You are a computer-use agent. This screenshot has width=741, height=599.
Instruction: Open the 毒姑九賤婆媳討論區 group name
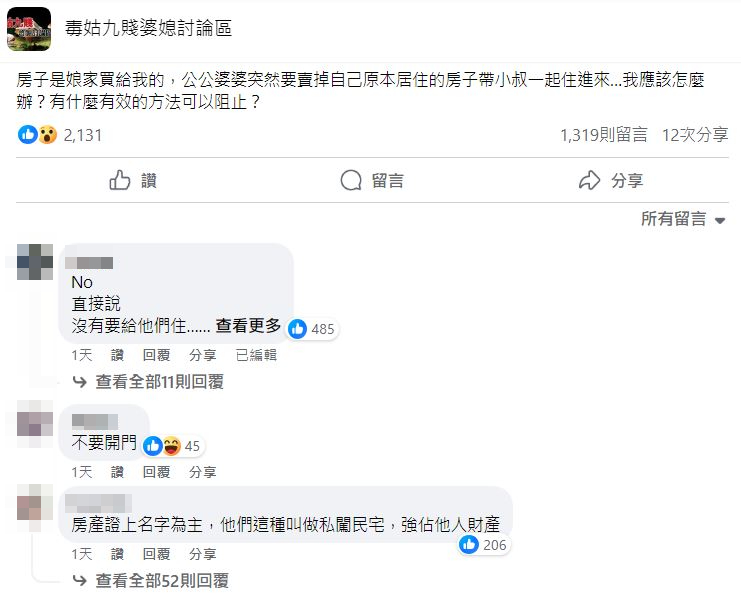point(148,29)
